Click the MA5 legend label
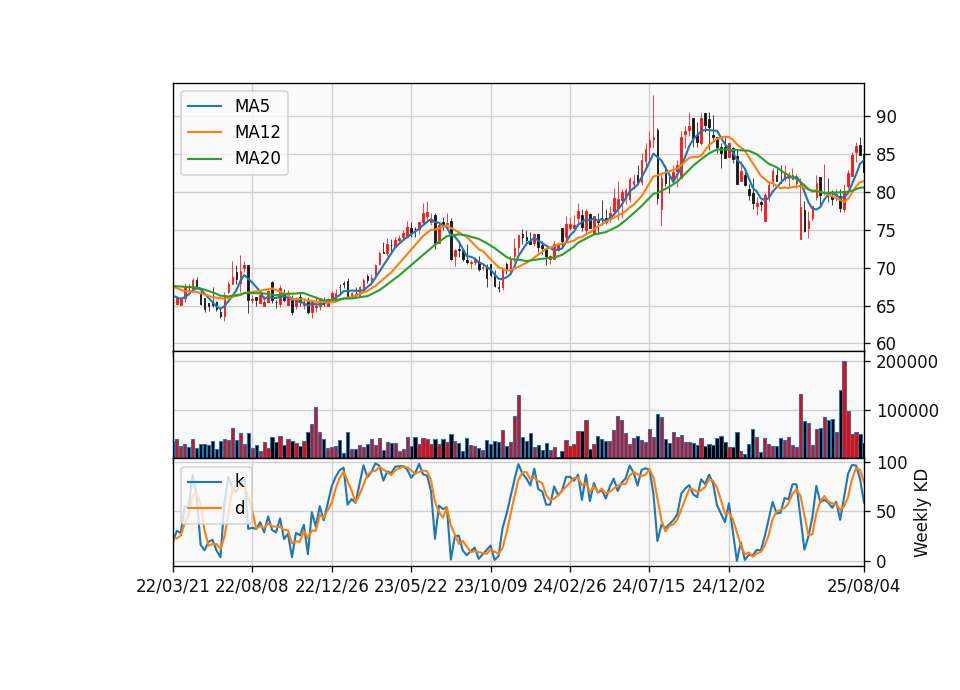The width and height of the screenshot is (960, 690). pyautogui.click(x=252, y=106)
